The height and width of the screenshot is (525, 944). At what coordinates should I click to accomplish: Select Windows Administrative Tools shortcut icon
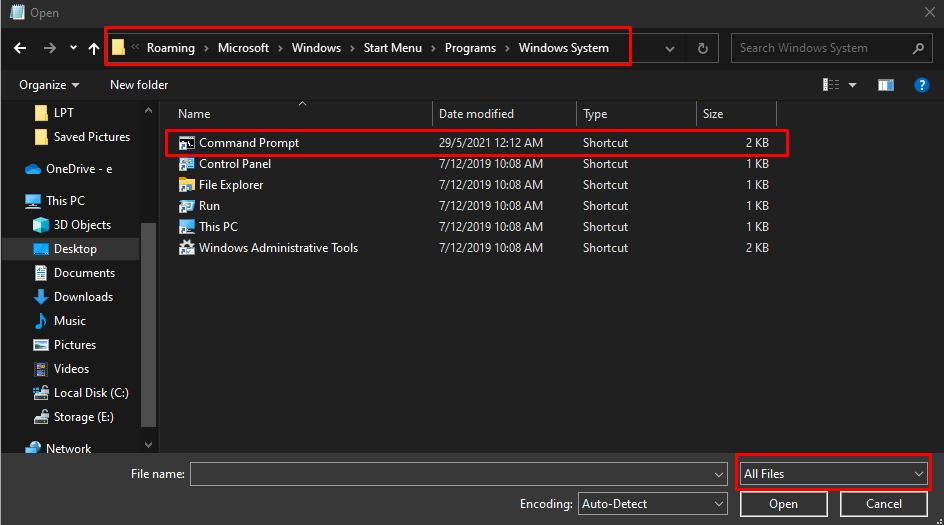point(187,248)
